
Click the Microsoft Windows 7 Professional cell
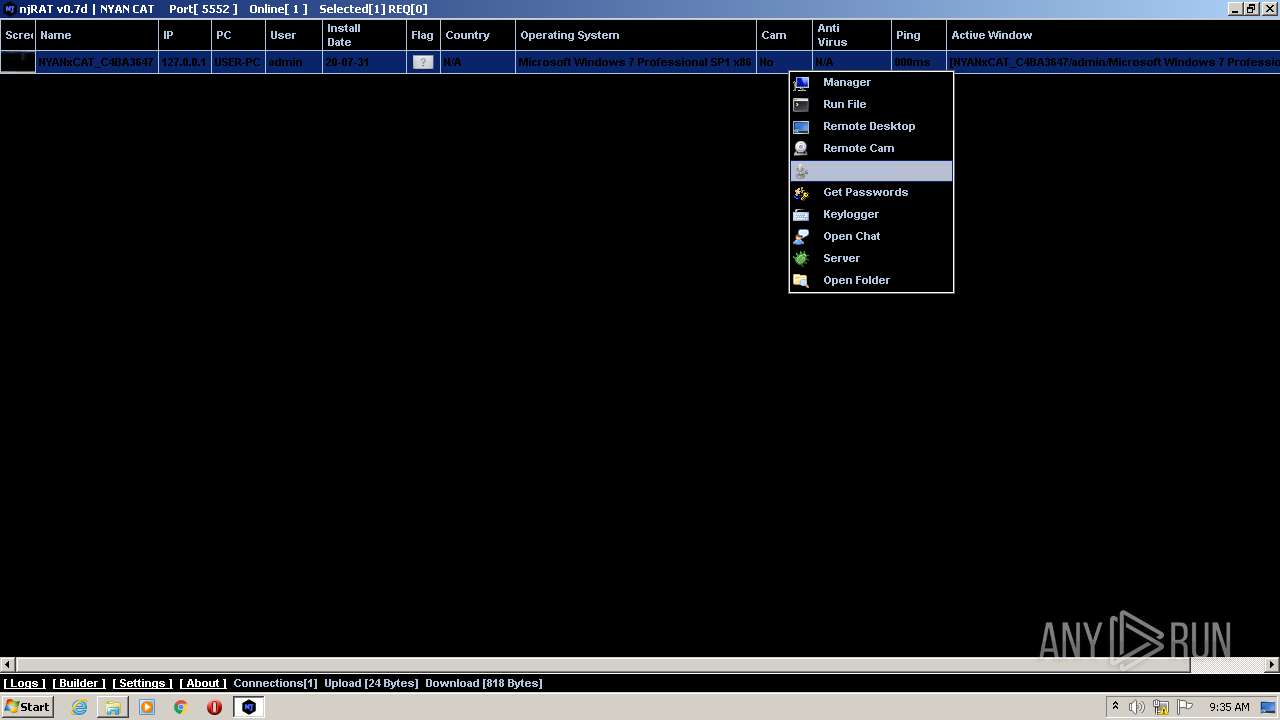point(635,62)
